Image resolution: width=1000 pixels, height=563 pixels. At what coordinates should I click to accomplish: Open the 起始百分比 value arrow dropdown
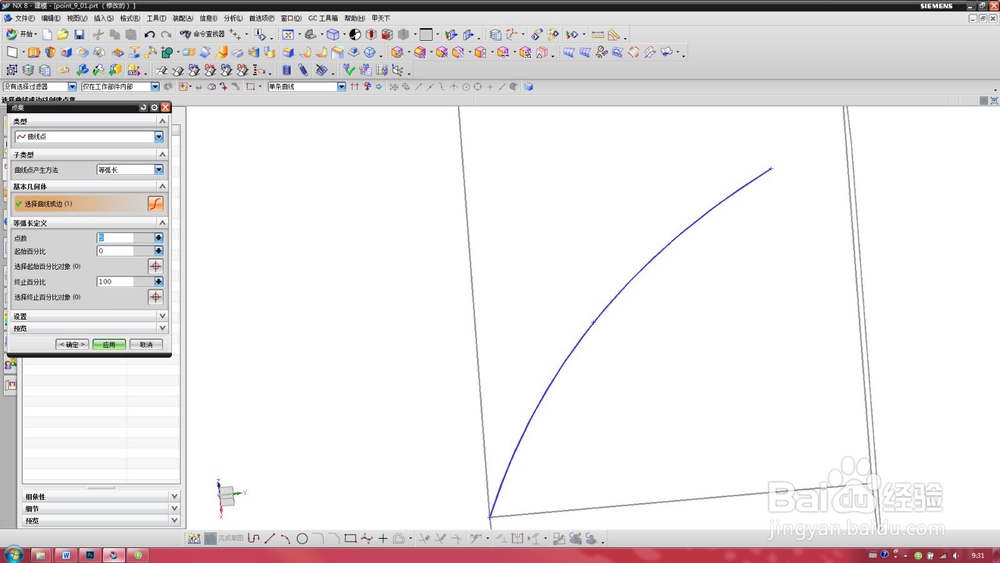click(158, 251)
